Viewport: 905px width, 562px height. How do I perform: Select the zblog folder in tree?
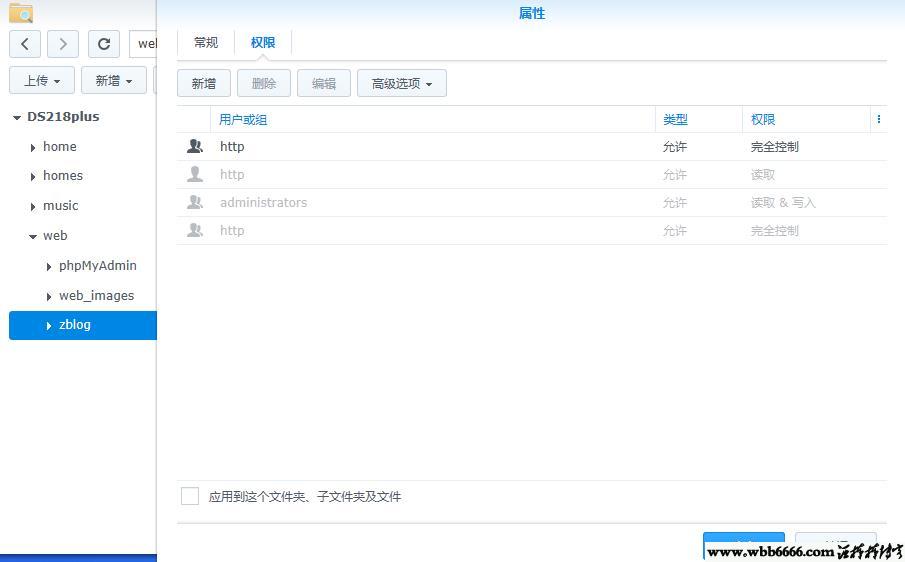tap(75, 325)
